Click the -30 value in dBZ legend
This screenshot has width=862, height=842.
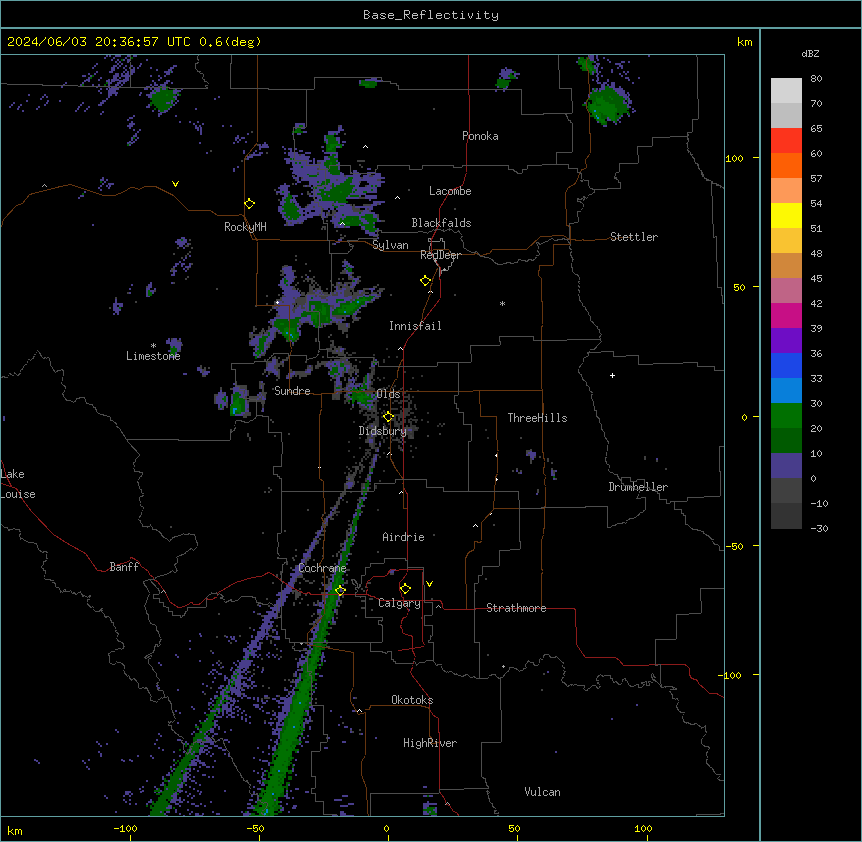click(x=819, y=528)
